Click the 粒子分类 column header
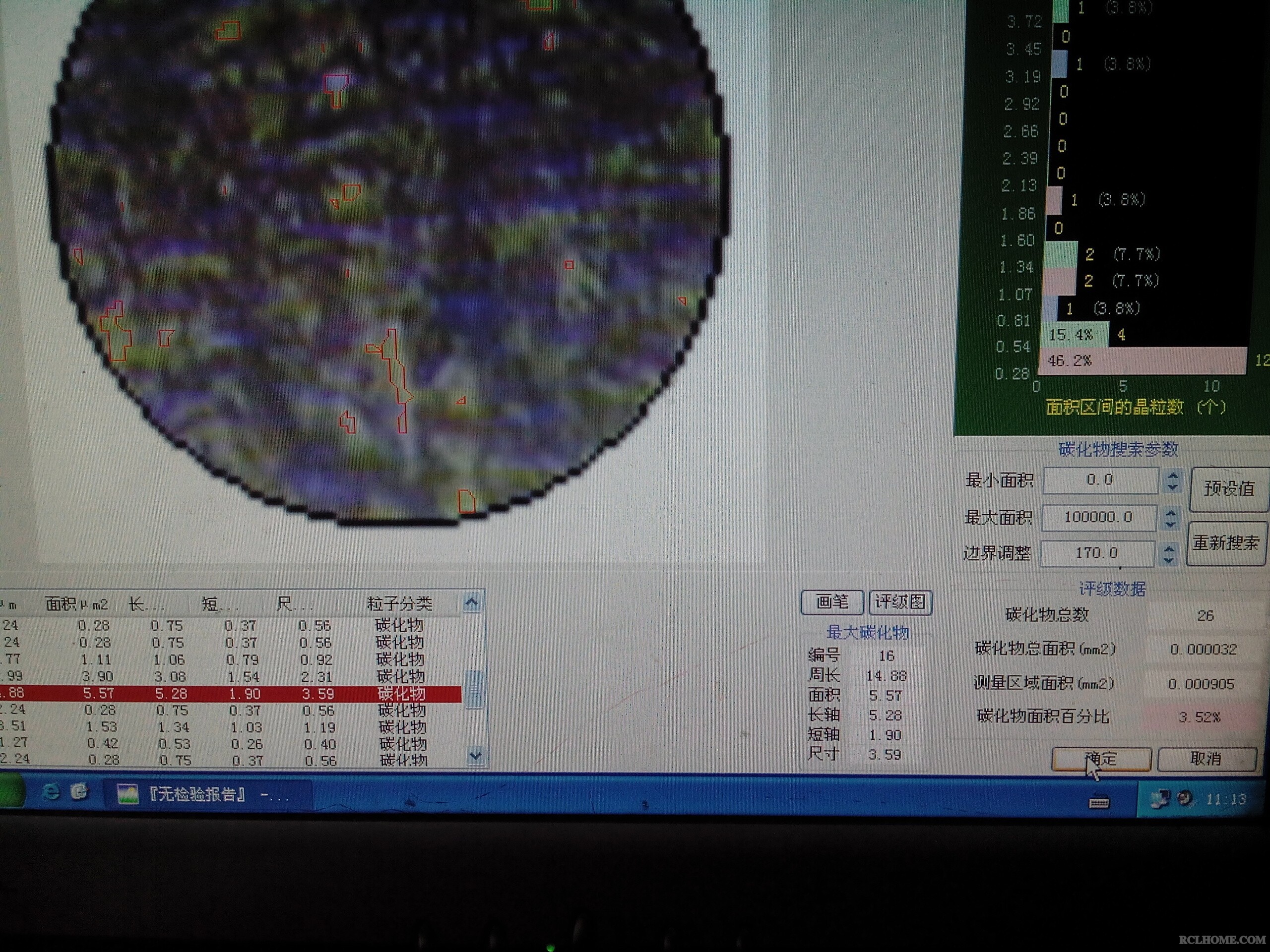Viewport: 1270px width, 952px height. click(x=399, y=604)
